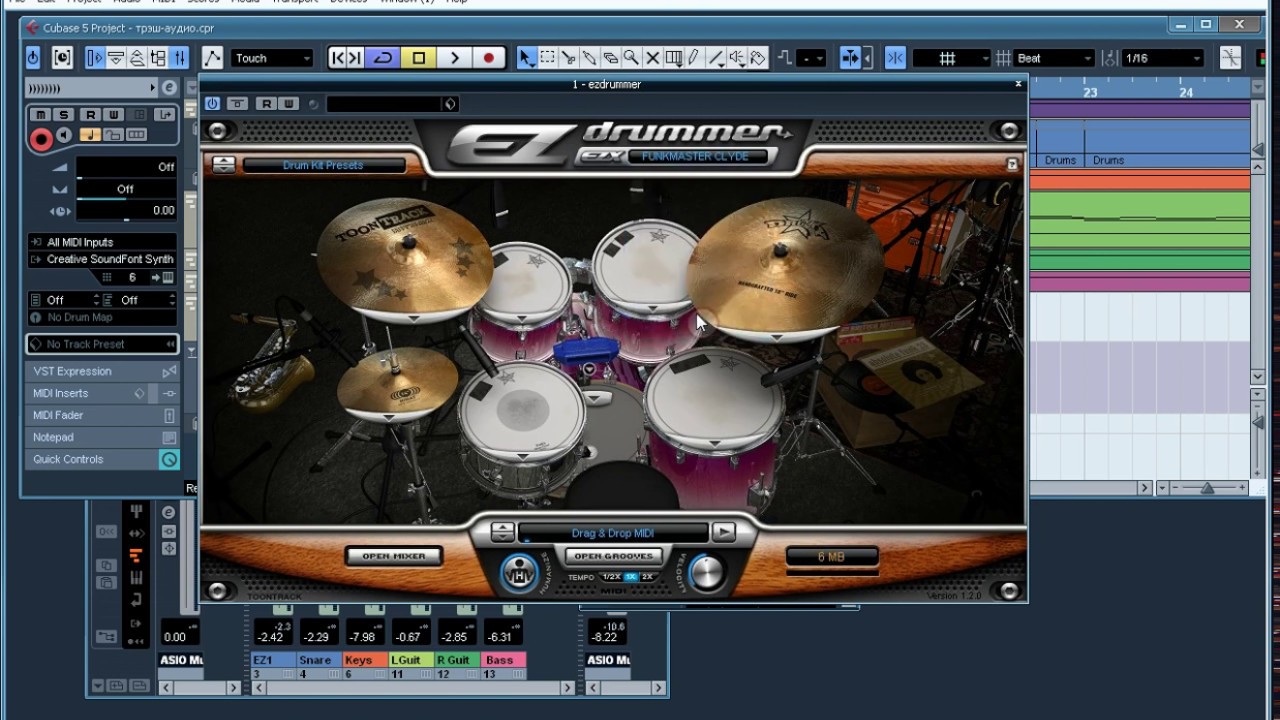Open the track Edit 'e' button in Inspector
1280x720 pixels.
pos(169,88)
